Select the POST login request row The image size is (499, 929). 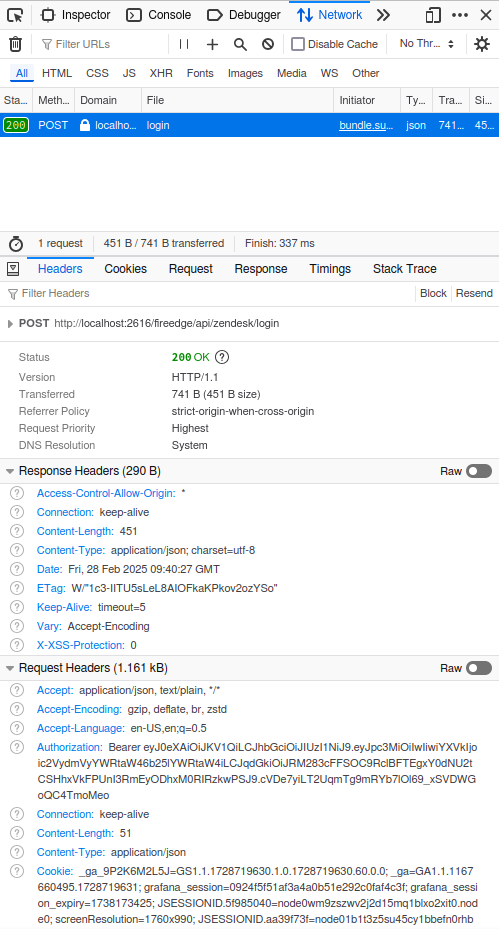(250, 125)
